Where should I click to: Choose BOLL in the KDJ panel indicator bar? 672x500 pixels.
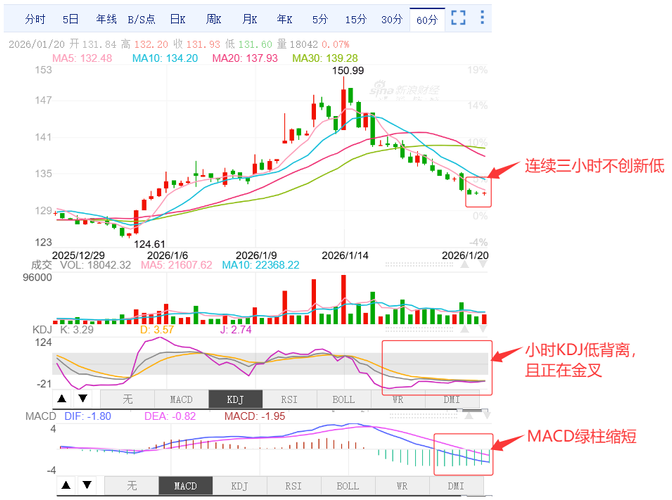pos(343,399)
